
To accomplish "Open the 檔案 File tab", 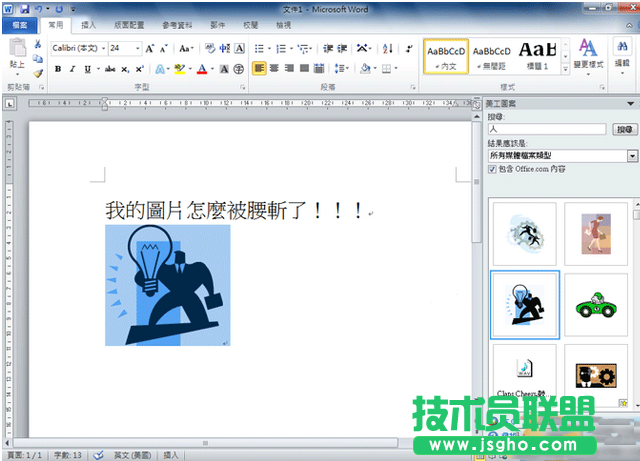I will pos(20,25).
